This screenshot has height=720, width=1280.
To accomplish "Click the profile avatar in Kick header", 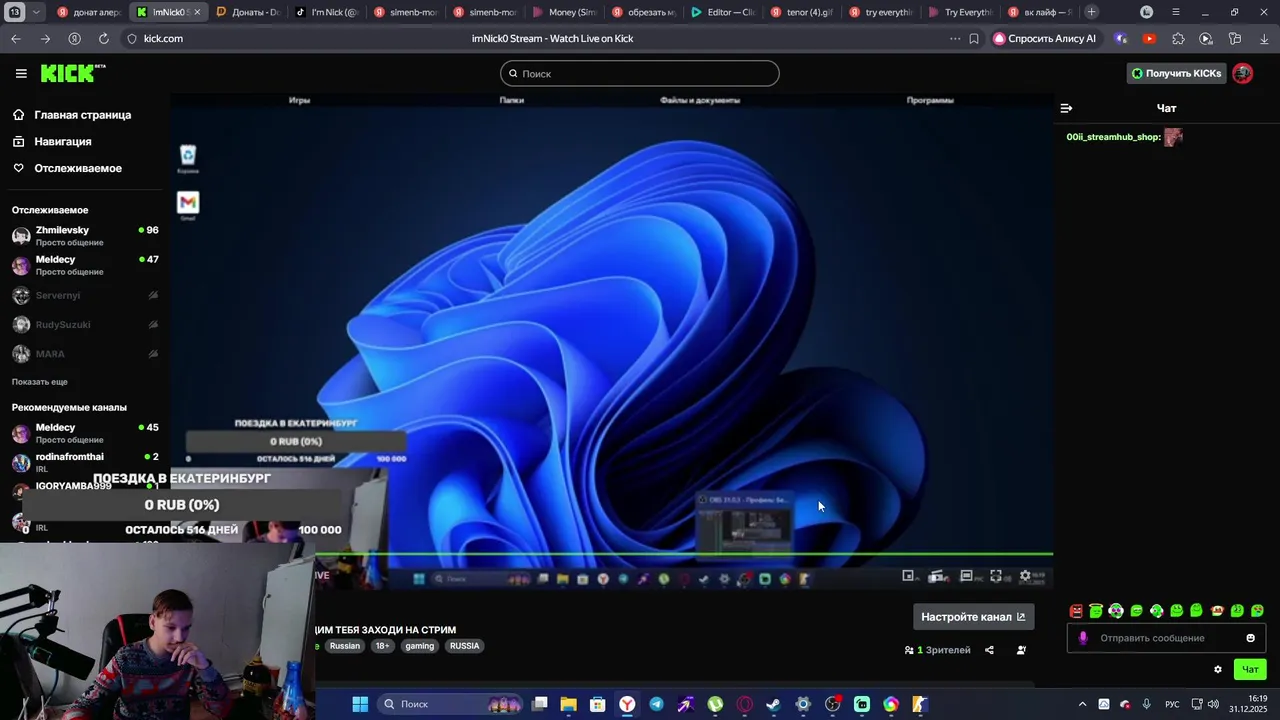I will coord(1243,73).
